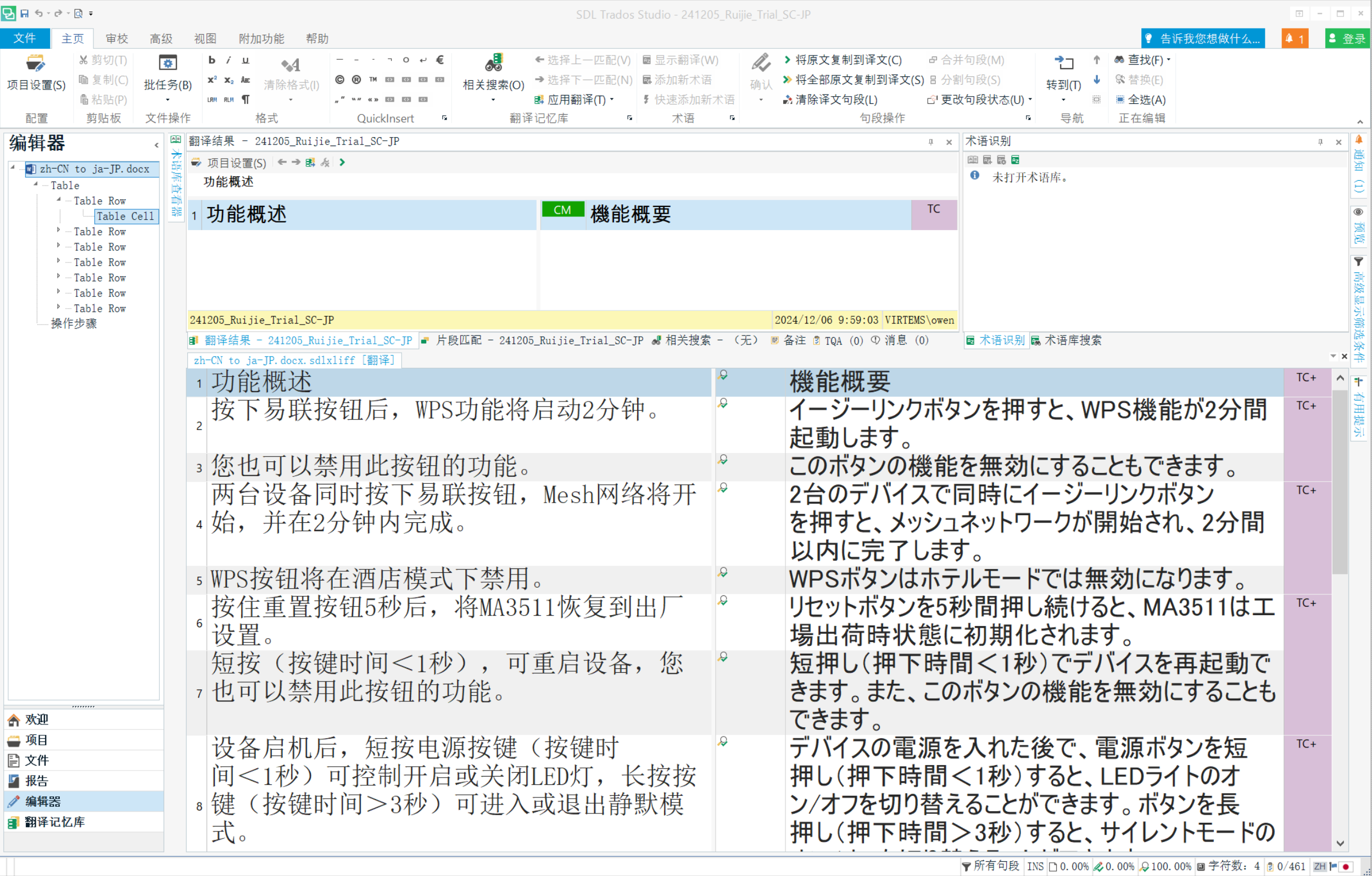1372x876 pixels.
Task: Open the Batch Tasks dropdown arrow
Action: click(x=168, y=99)
